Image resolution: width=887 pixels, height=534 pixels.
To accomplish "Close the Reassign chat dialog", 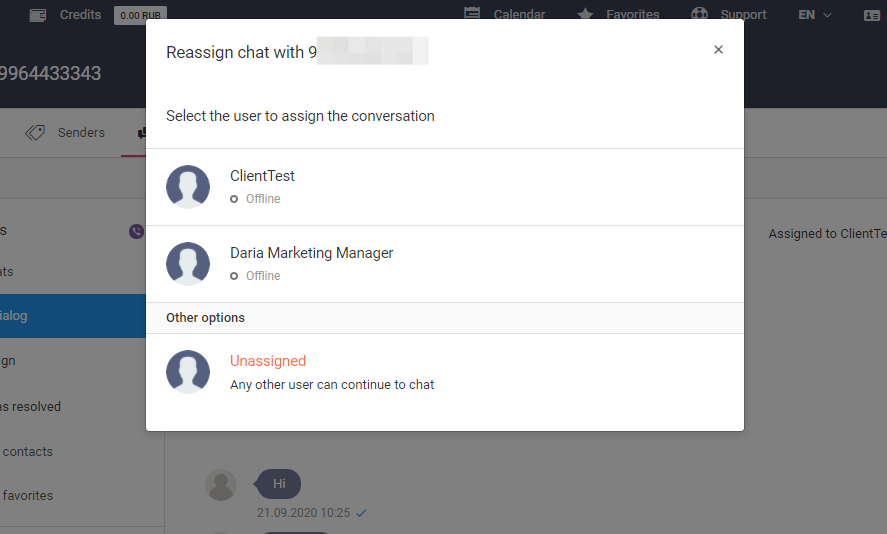I will pyautogui.click(x=718, y=50).
